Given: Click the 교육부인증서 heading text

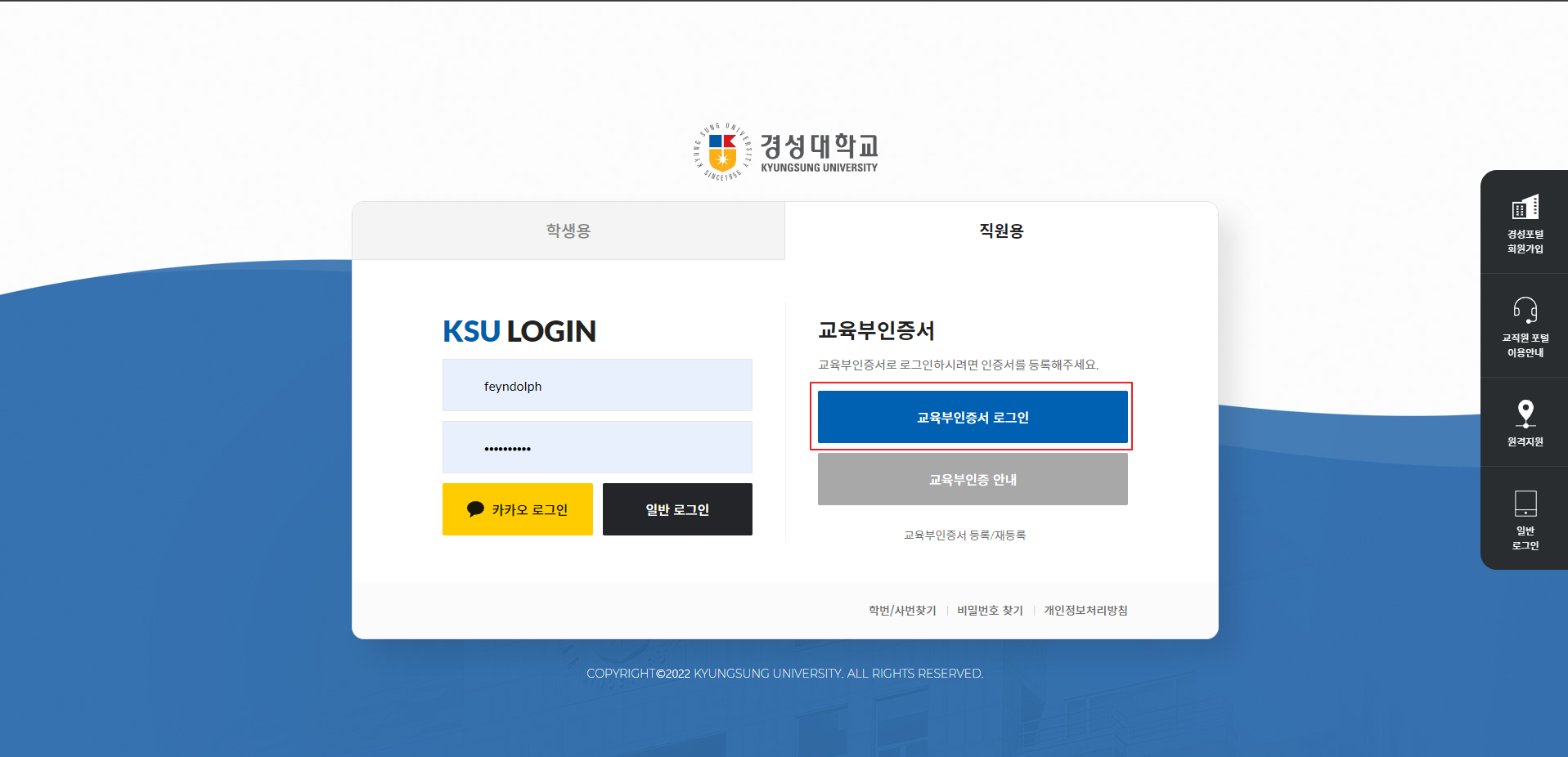Looking at the screenshot, I should coord(876,330).
